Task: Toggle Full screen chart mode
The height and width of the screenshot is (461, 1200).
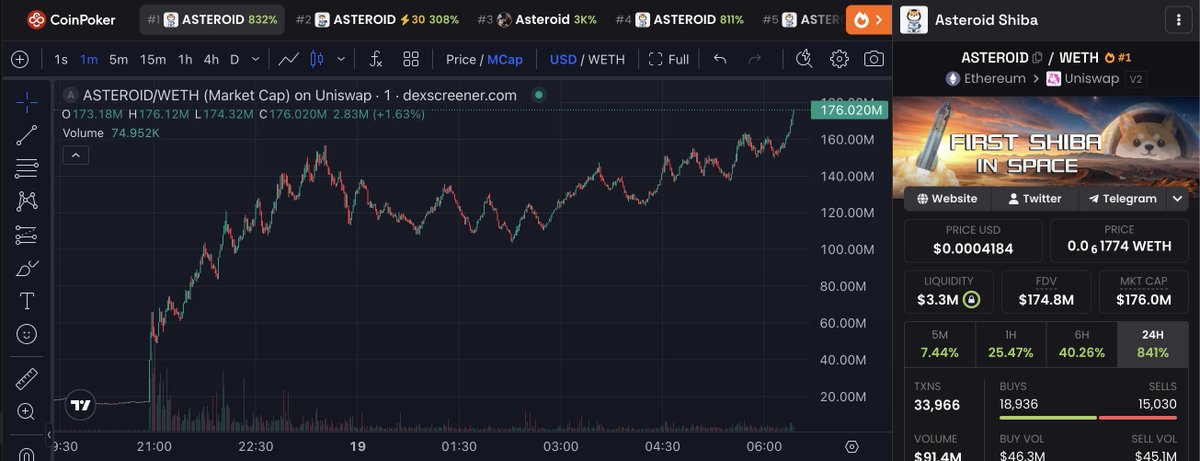Action: (x=669, y=59)
